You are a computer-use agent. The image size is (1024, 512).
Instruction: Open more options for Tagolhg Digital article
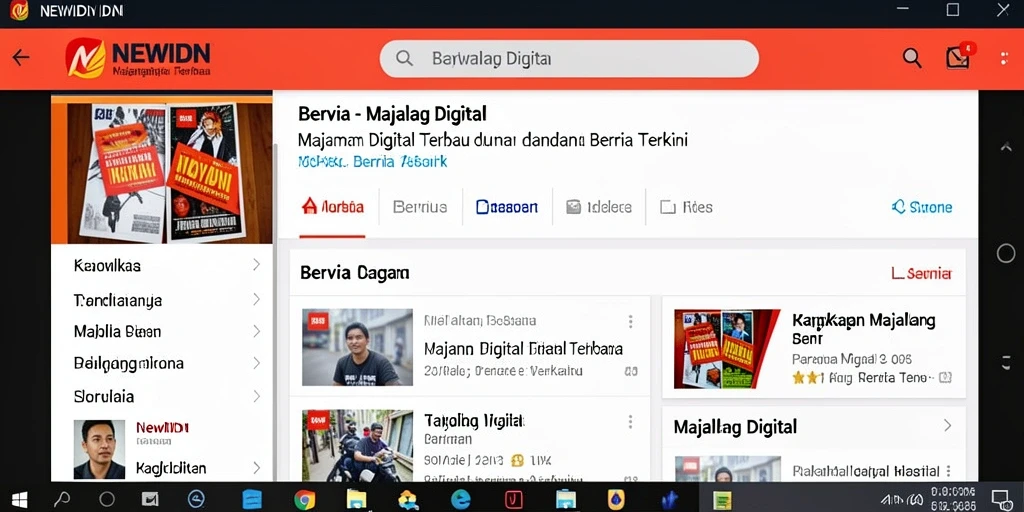630,422
